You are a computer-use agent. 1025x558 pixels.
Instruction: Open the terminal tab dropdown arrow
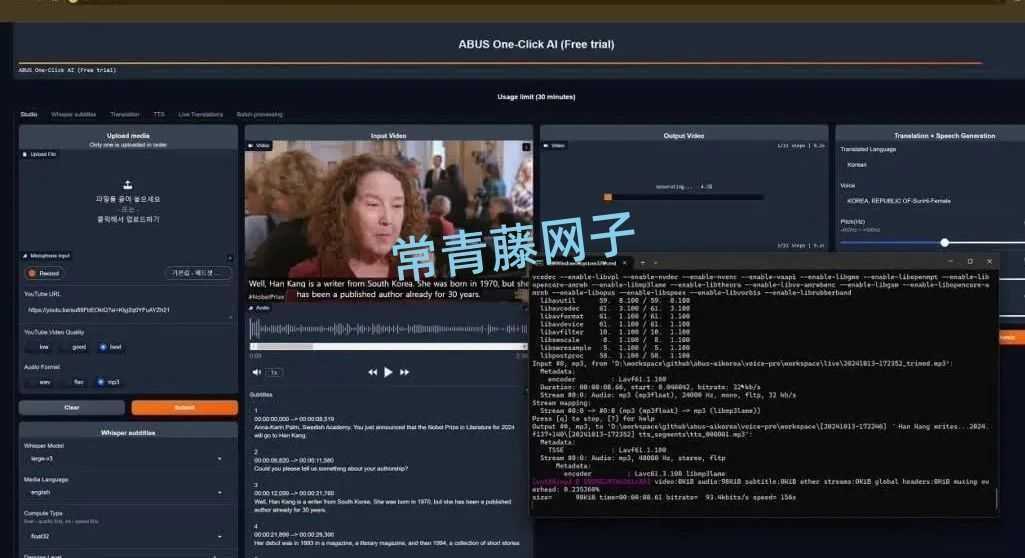(656, 262)
